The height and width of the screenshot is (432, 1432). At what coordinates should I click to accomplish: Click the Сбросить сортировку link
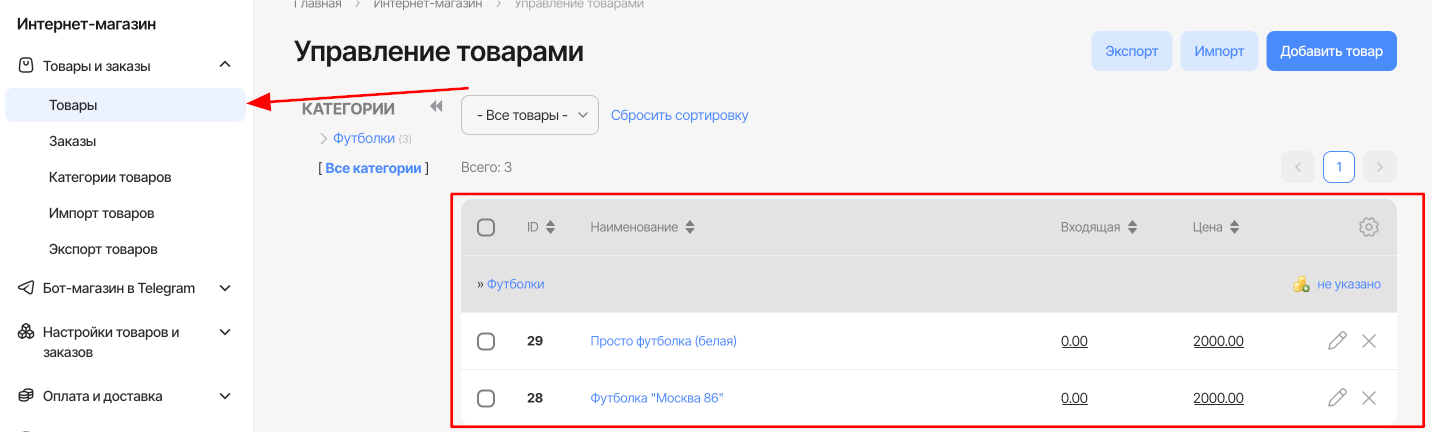point(679,115)
